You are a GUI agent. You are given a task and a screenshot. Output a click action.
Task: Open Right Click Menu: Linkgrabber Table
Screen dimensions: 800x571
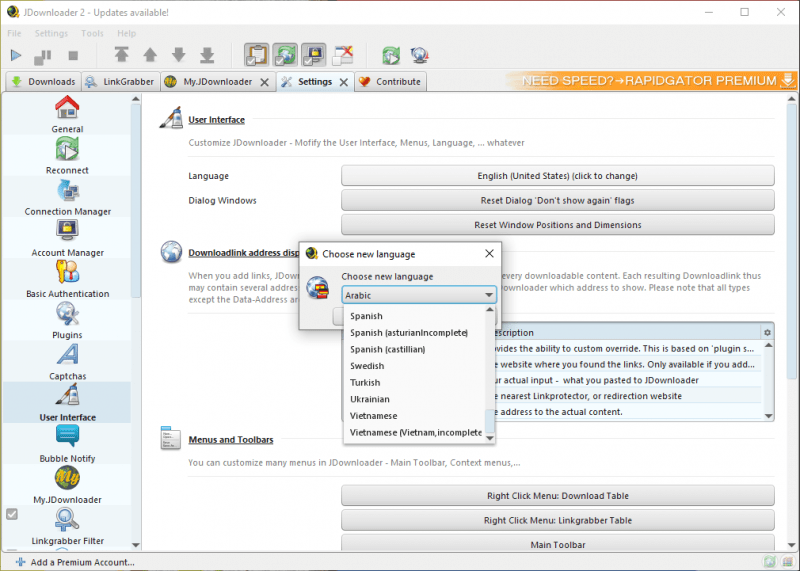click(x=558, y=520)
